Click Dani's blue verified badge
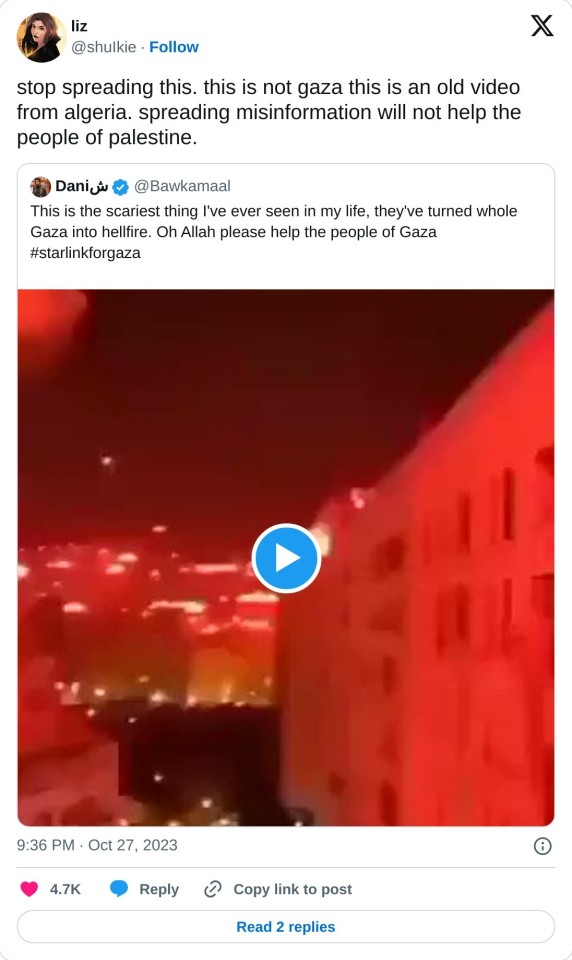Image resolution: width=572 pixels, height=960 pixels. [121, 187]
